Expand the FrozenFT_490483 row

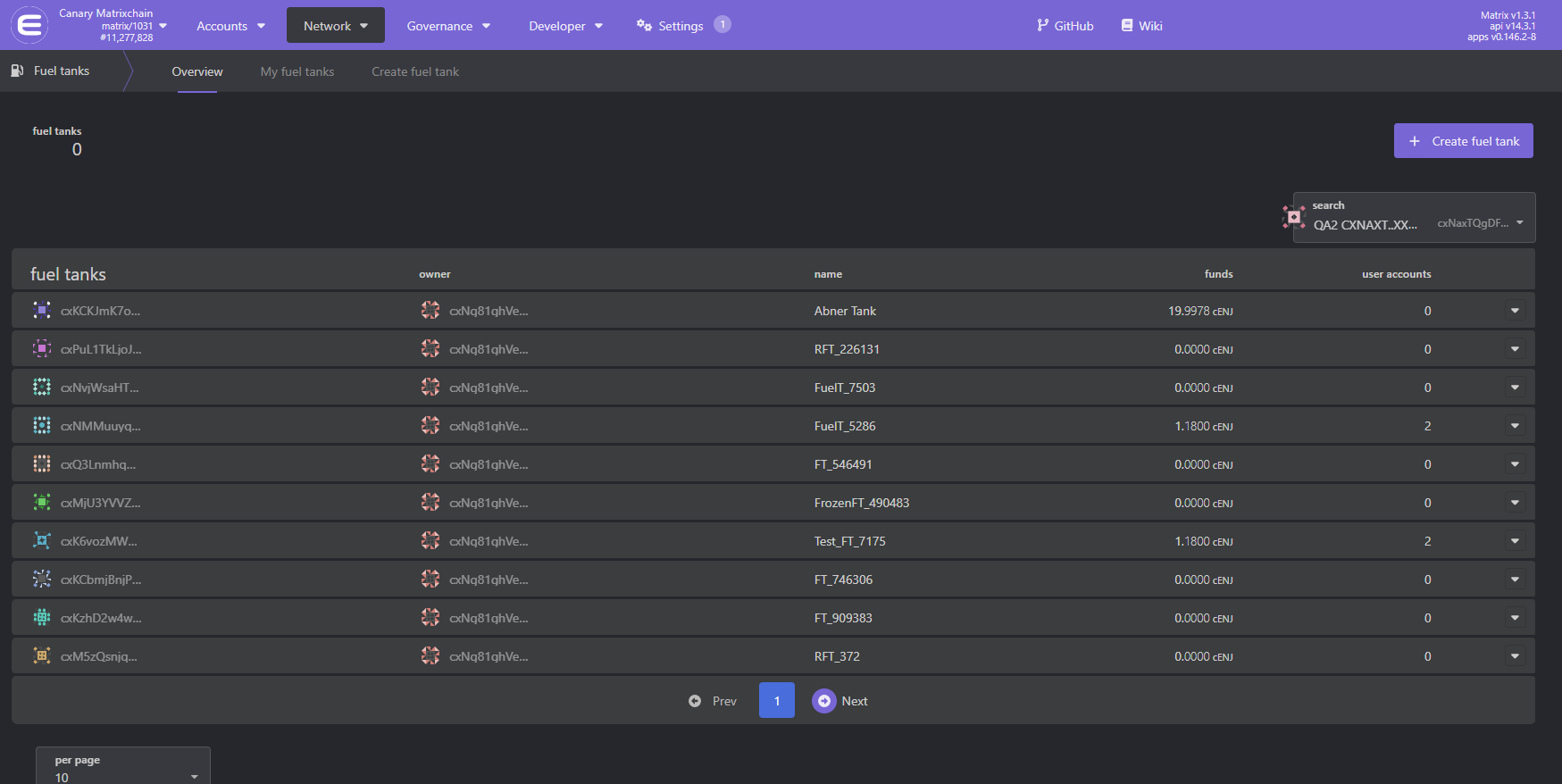click(1515, 503)
